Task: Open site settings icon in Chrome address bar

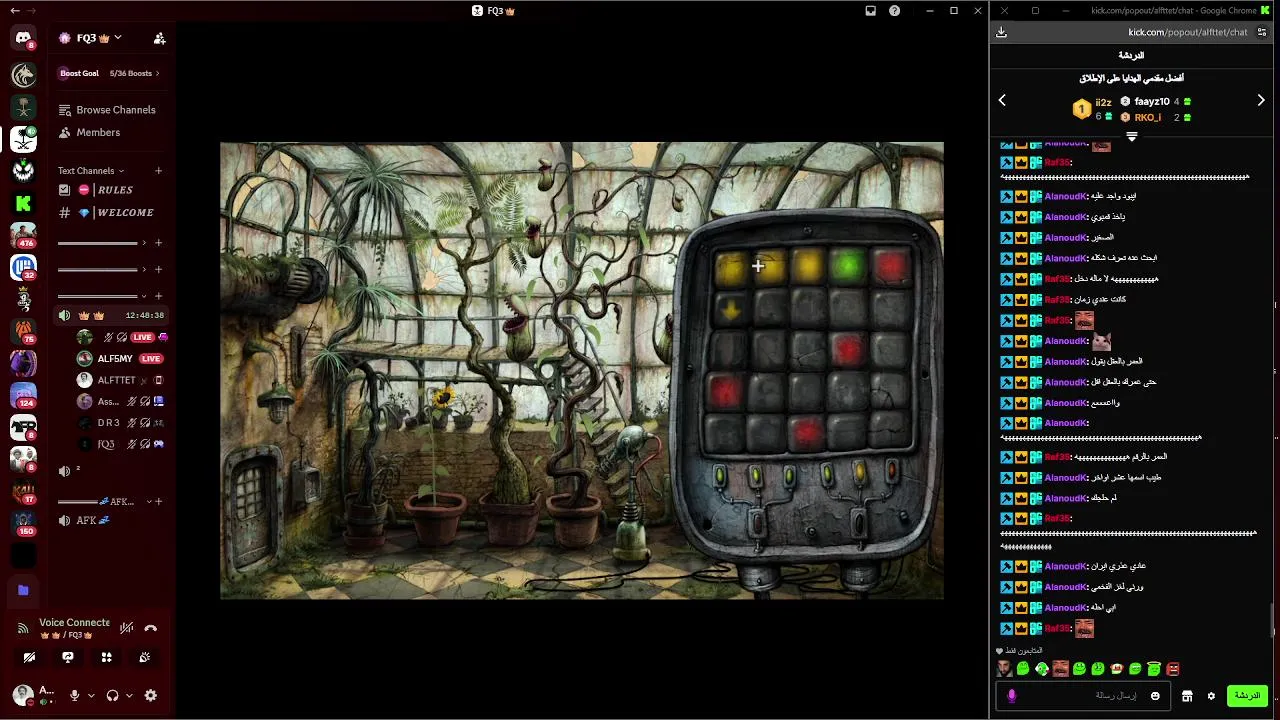Action: coord(1262,32)
